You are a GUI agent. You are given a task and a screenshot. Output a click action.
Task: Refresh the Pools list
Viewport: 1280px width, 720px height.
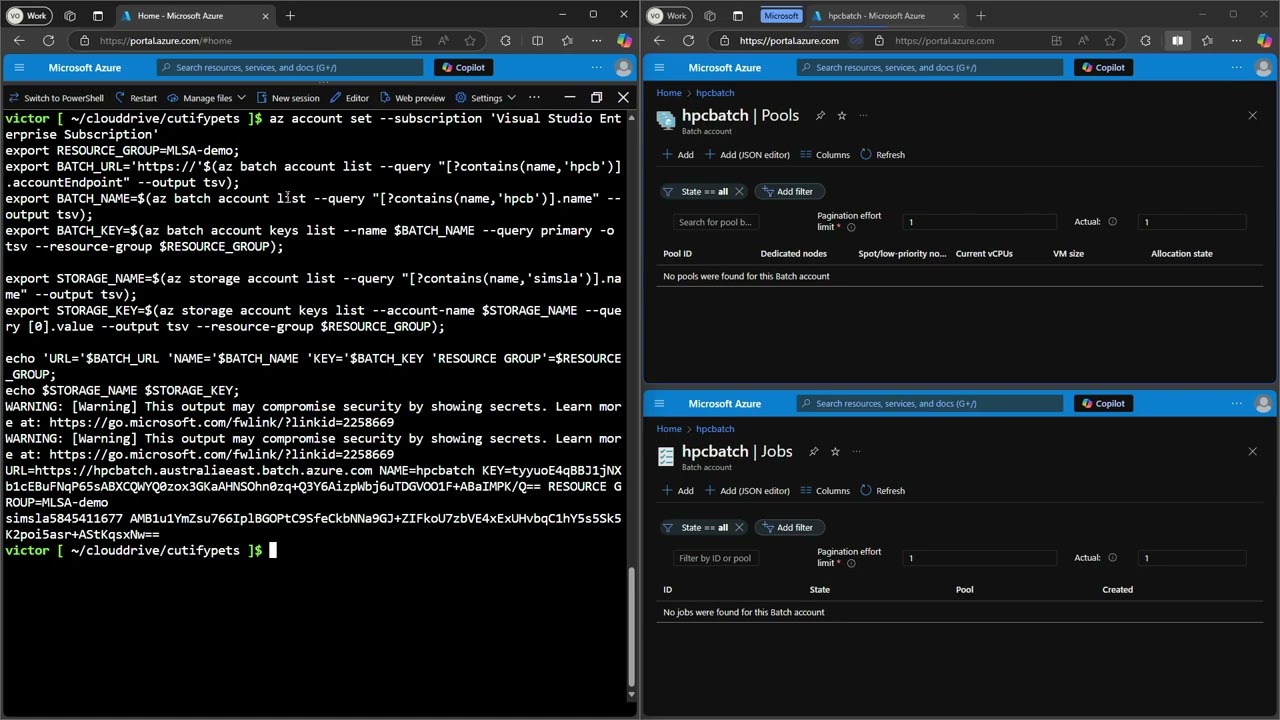882,155
